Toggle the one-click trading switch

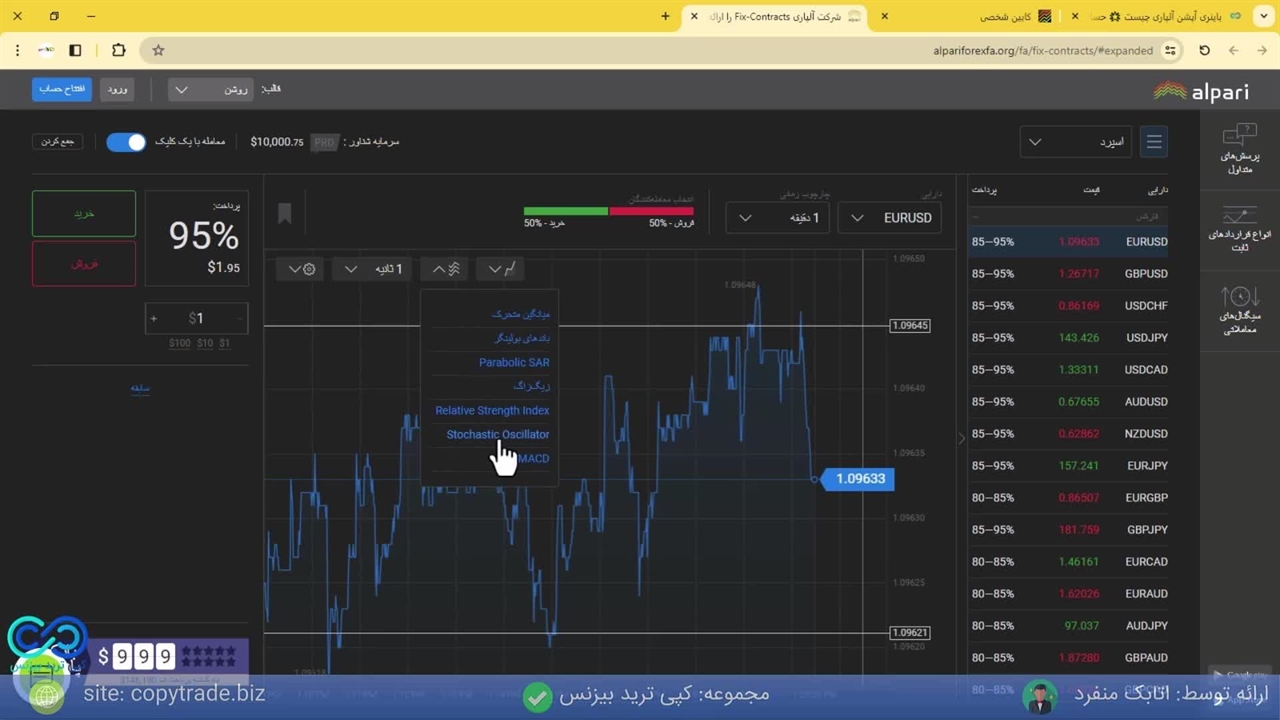coord(126,142)
